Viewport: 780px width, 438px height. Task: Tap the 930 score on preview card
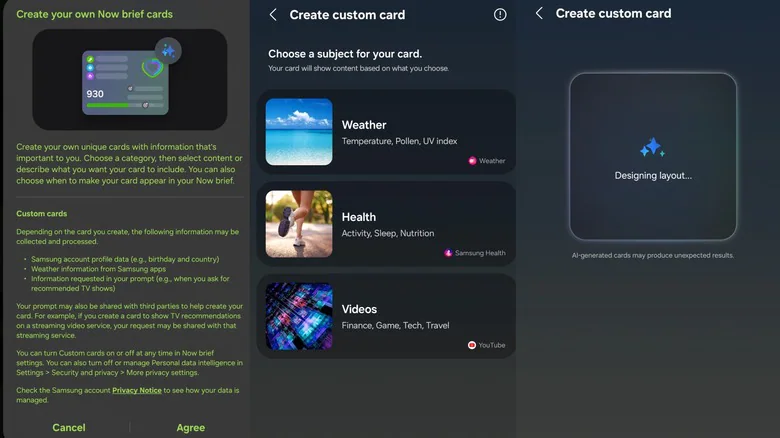[x=95, y=94]
